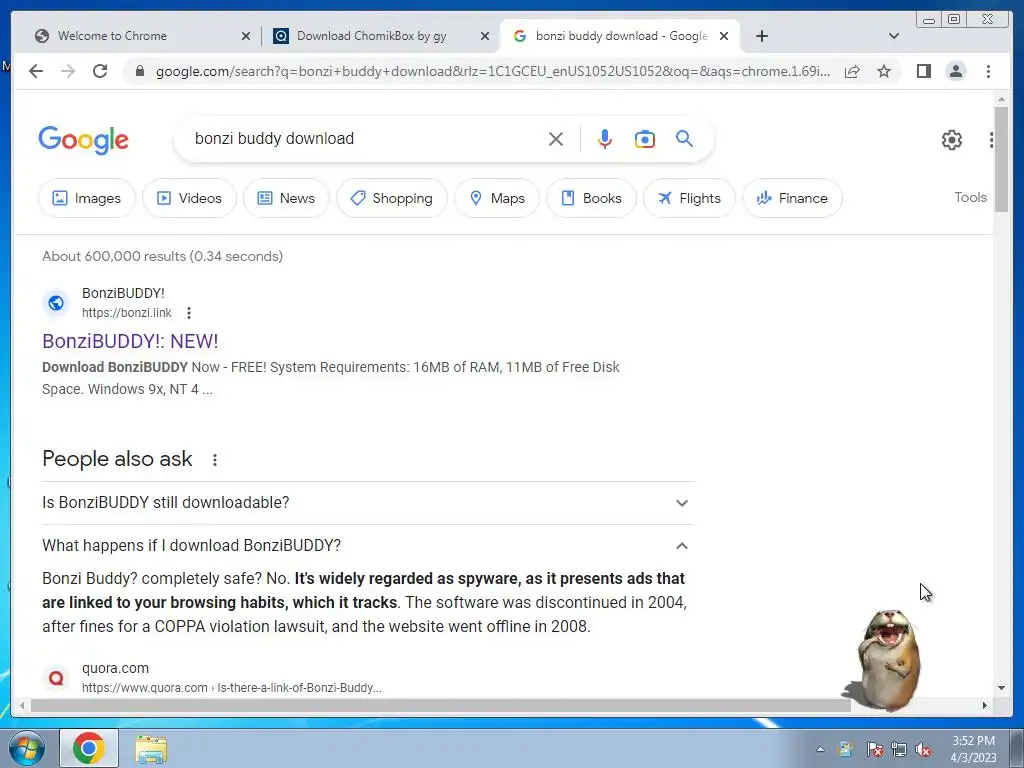
Task: Click the page scroll up arrow
Action: tap(1001, 99)
